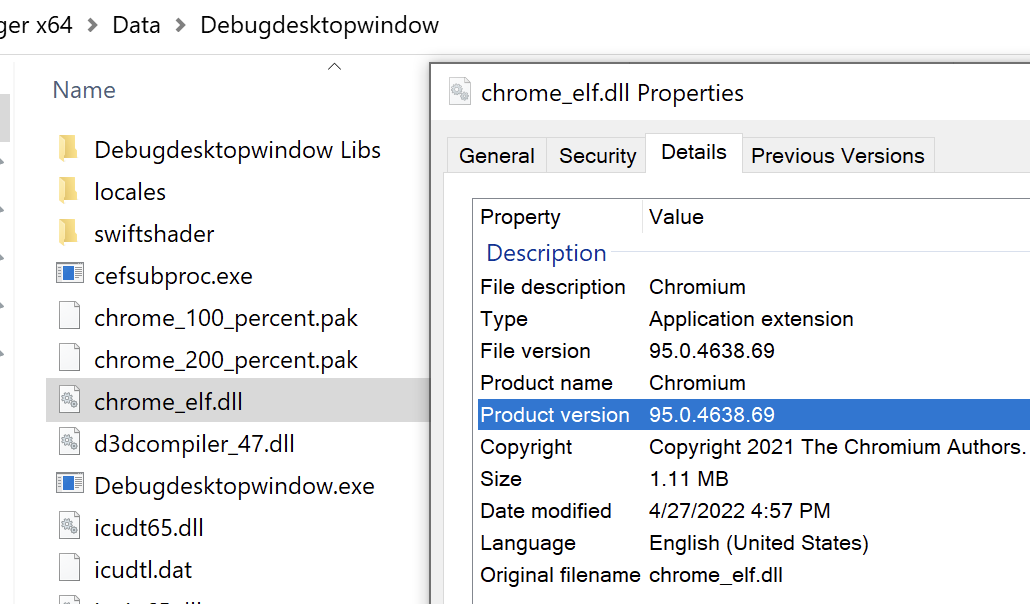Select the Details tab

[x=694, y=152]
